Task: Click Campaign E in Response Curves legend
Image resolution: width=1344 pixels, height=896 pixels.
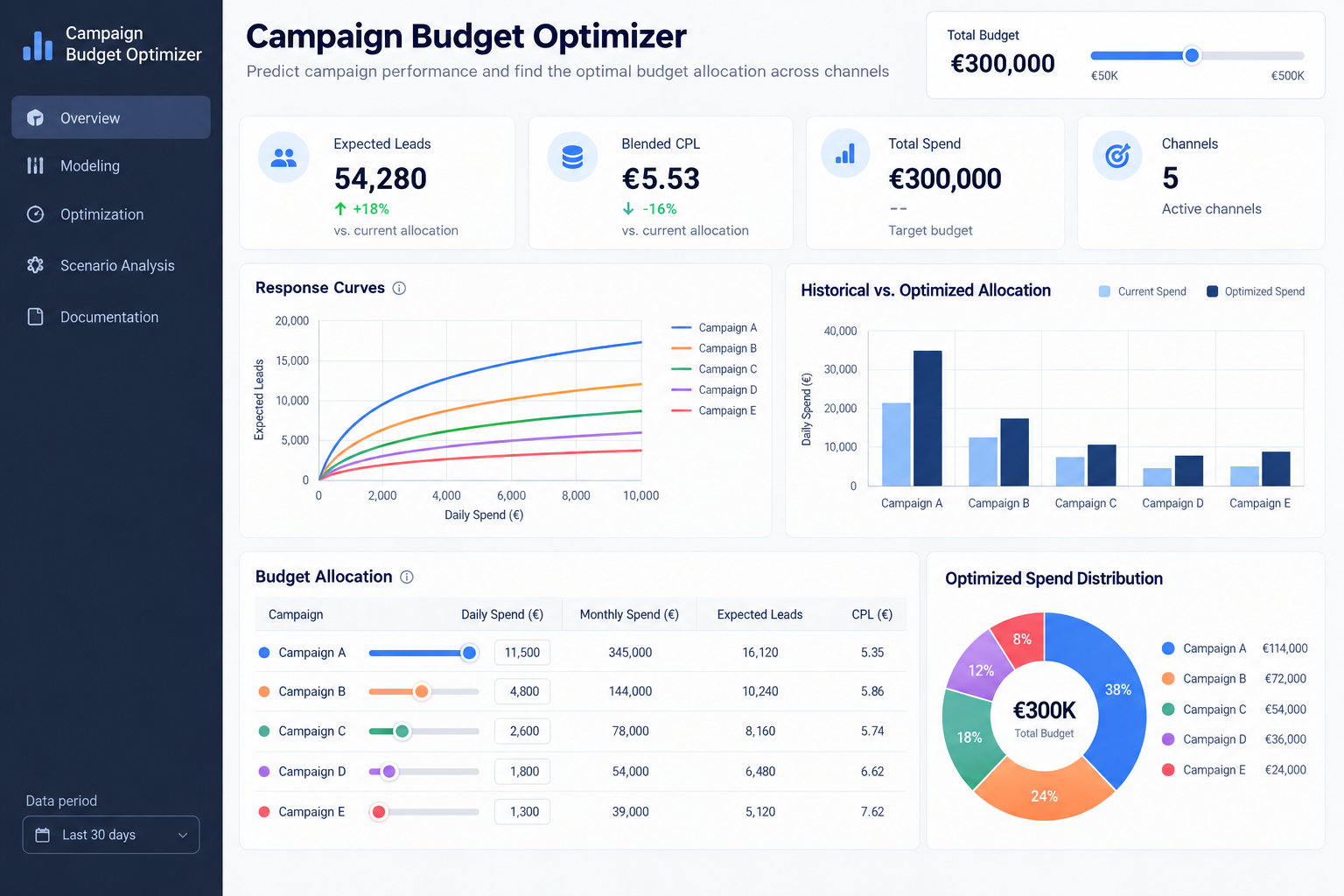Action: [714, 410]
